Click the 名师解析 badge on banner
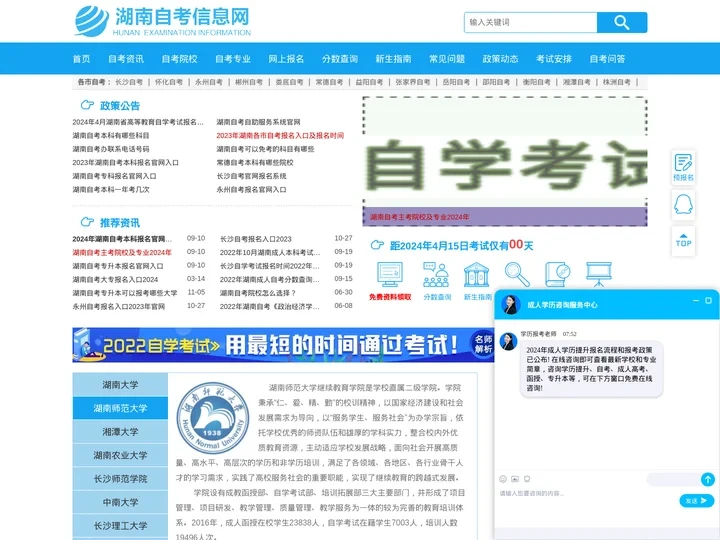Screen dimensions: 720x540 click(483, 344)
